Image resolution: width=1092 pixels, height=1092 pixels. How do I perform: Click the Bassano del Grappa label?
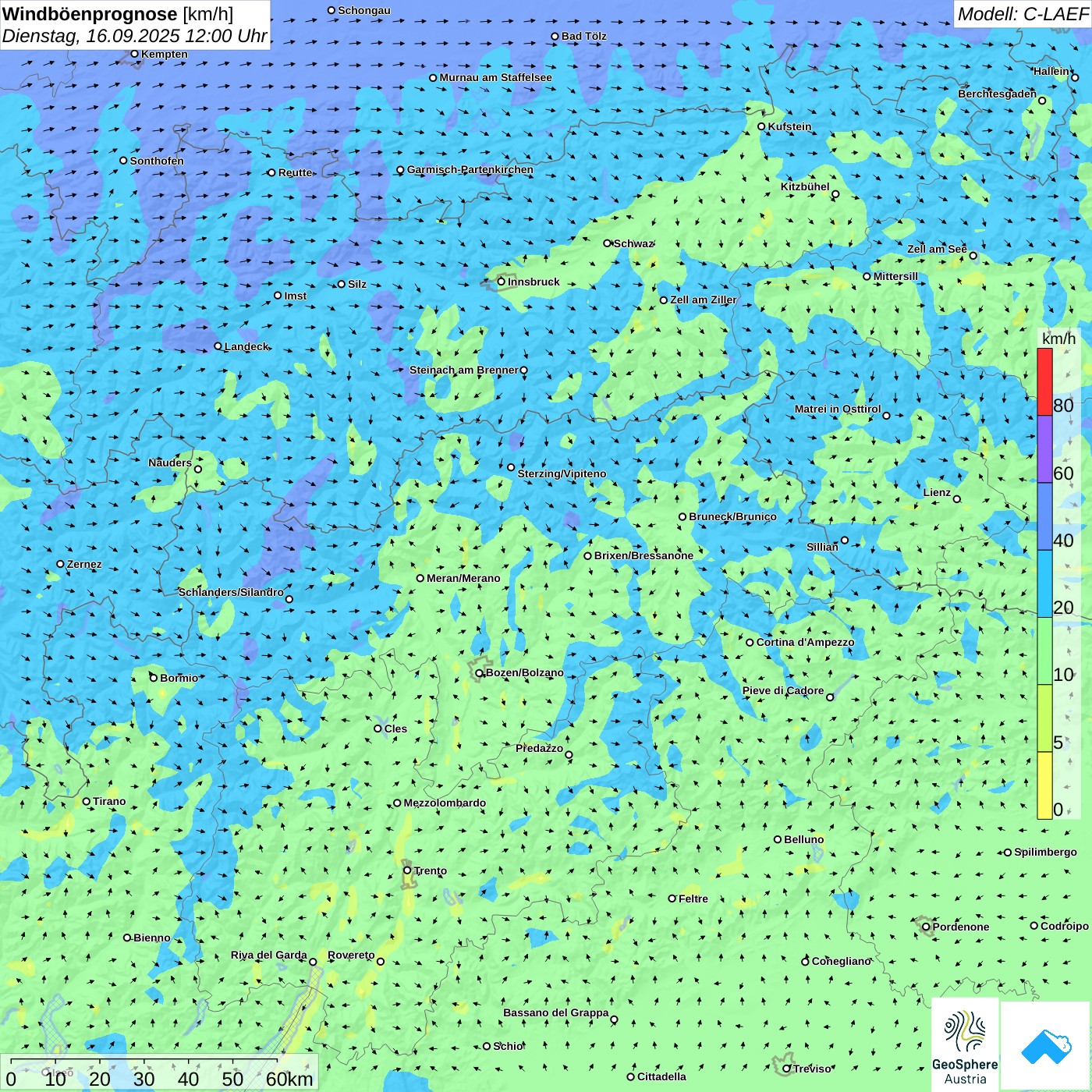coord(556,1012)
